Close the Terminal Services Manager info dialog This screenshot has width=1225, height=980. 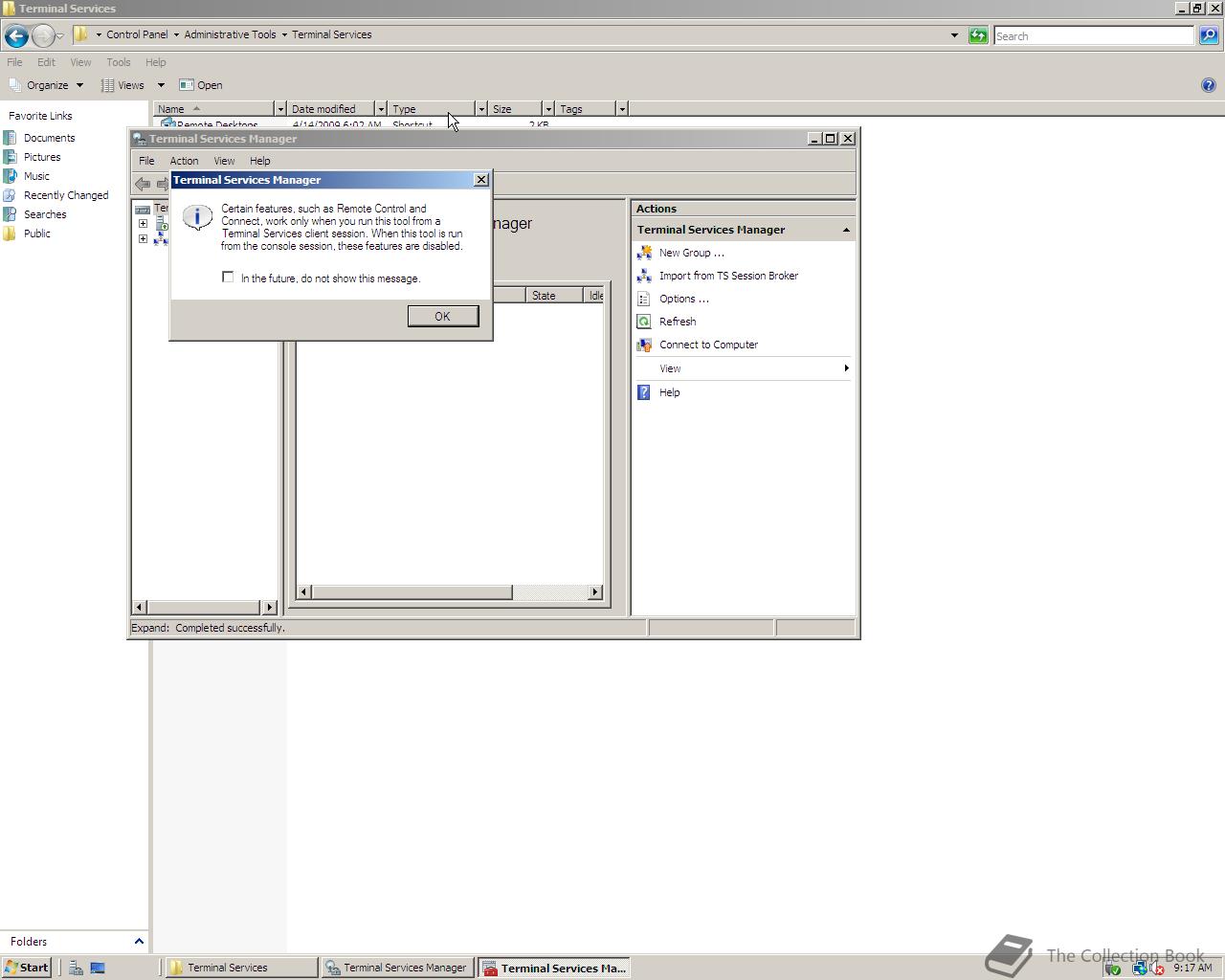click(x=481, y=180)
